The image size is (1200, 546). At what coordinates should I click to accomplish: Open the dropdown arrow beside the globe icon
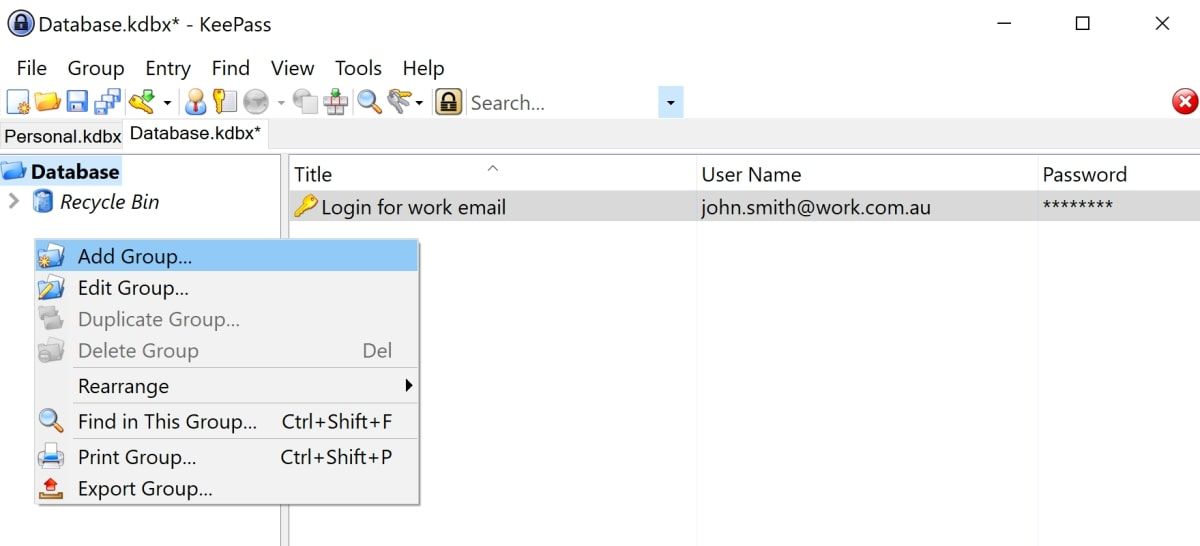coord(281,103)
